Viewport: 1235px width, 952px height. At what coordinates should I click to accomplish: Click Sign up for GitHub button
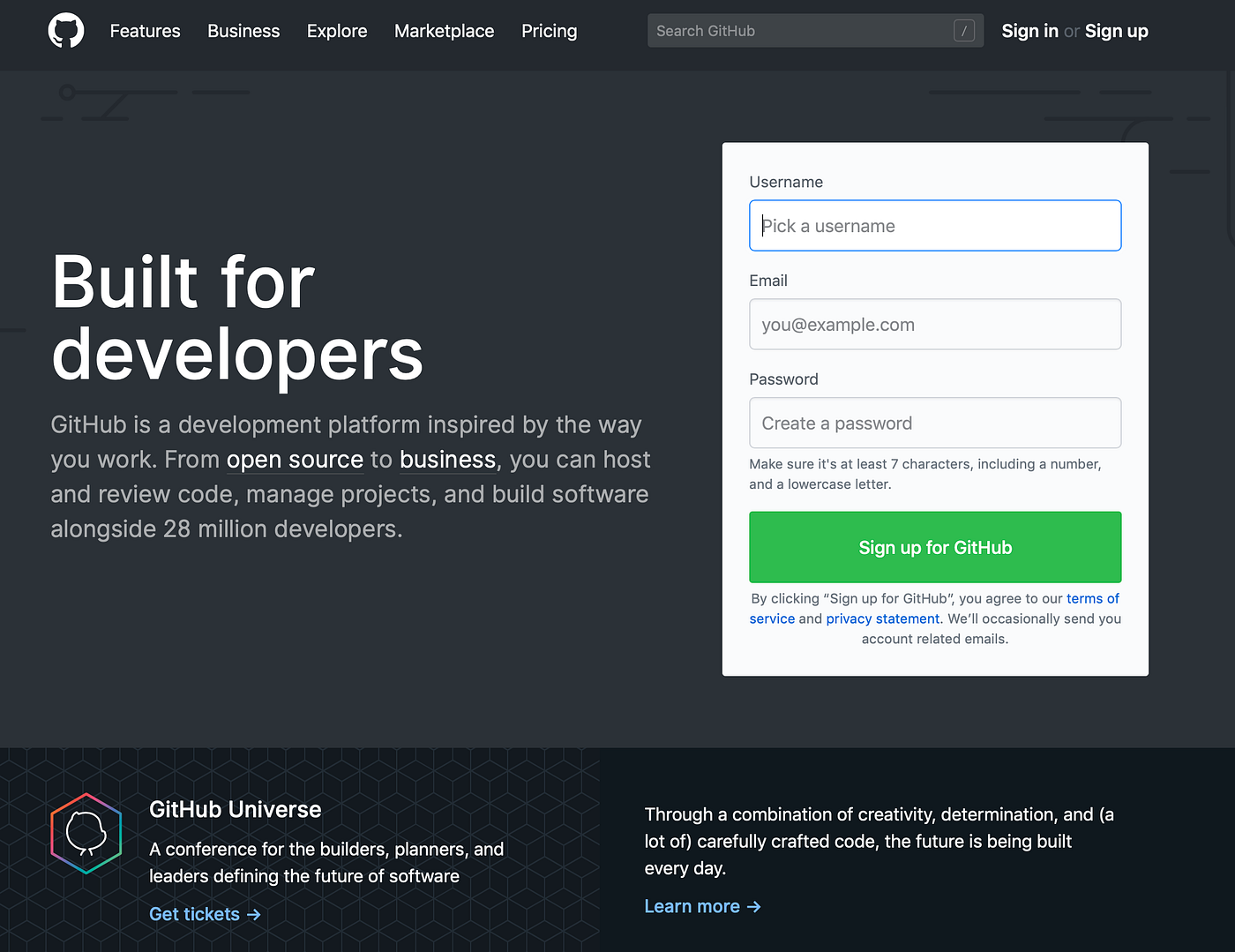click(935, 547)
